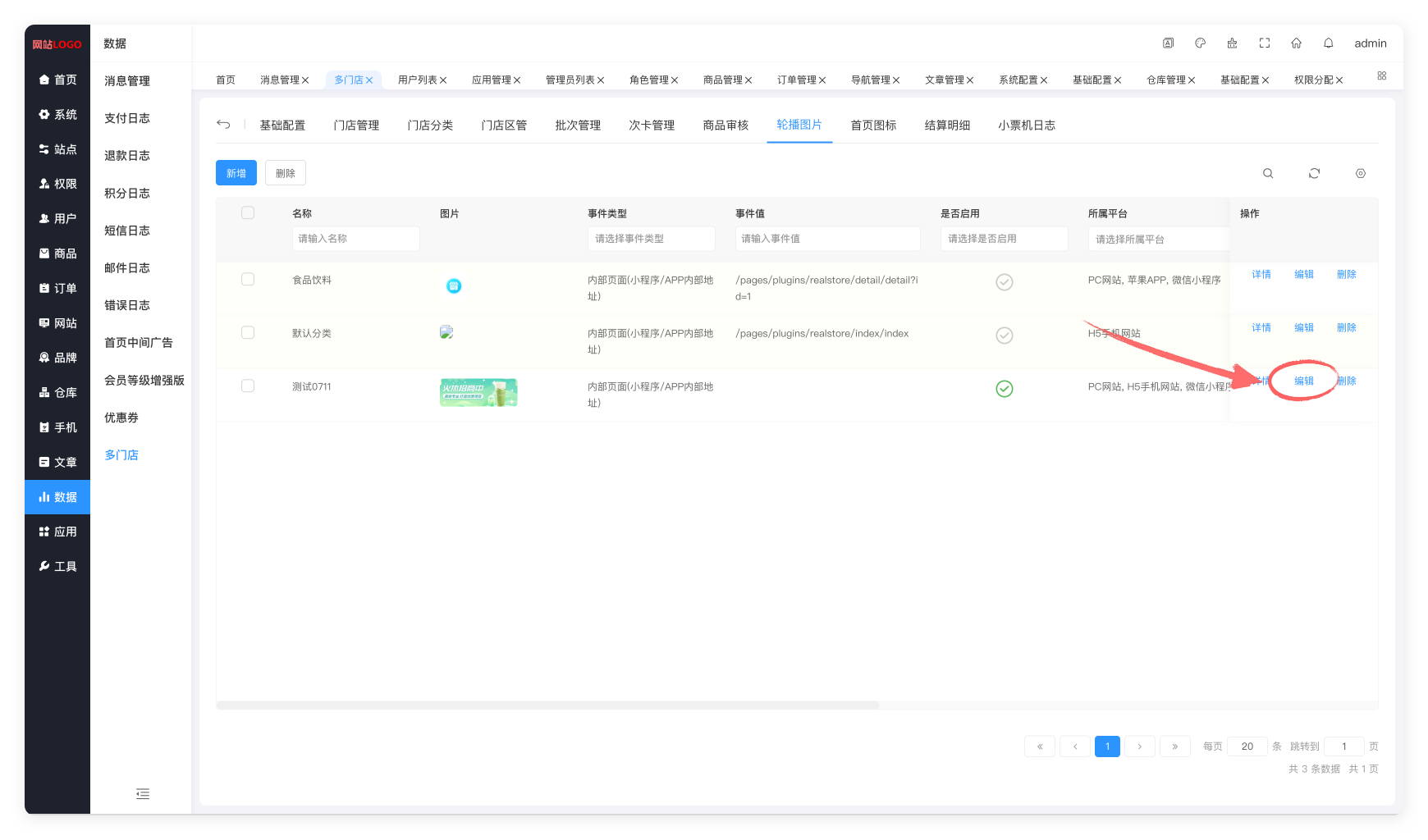The height and width of the screenshot is (840, 1428).
Task: Switch to the 门店管理 tab
Action: pyautogui.click(x=356, y=126)
